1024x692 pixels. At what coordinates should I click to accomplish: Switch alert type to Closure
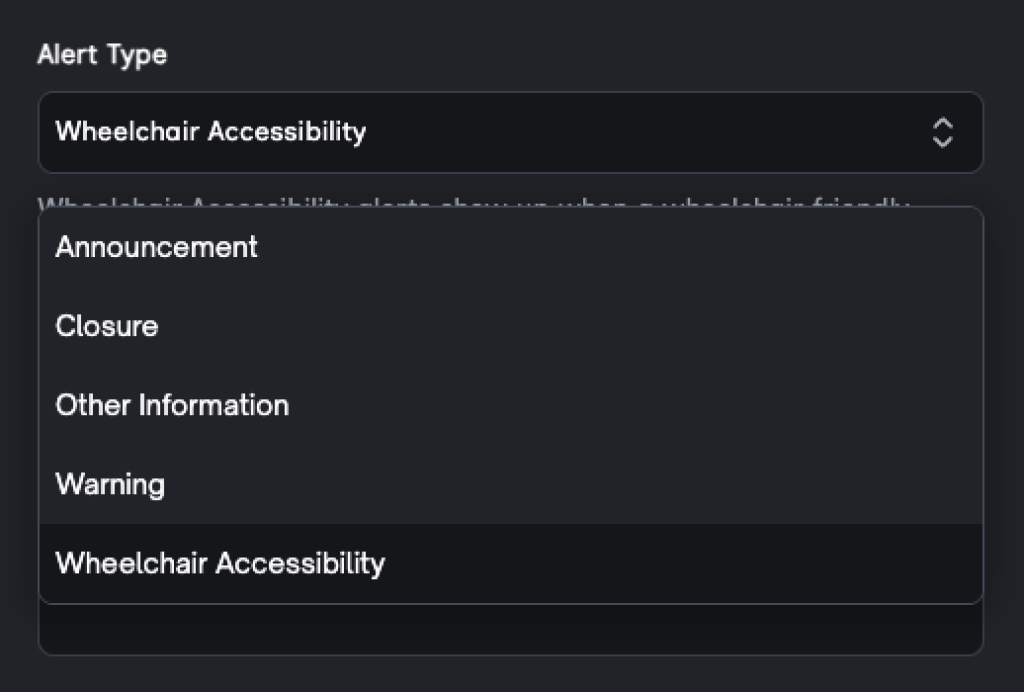[x=107, y=326]
